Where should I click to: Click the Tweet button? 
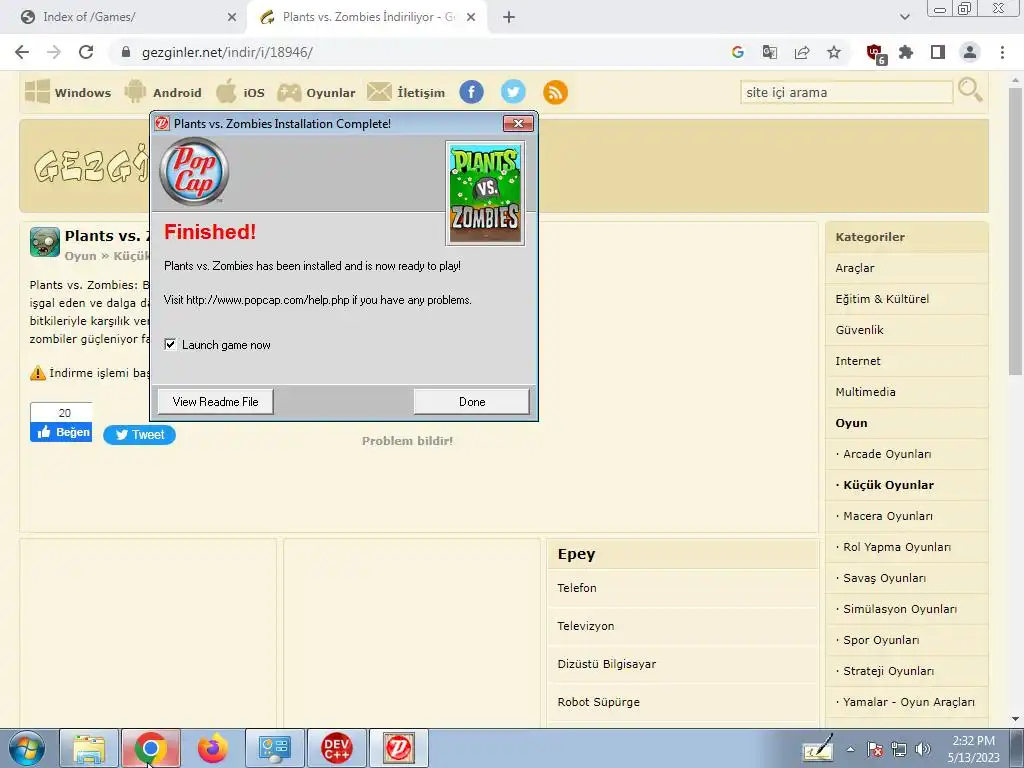click(x=139, y=434)
